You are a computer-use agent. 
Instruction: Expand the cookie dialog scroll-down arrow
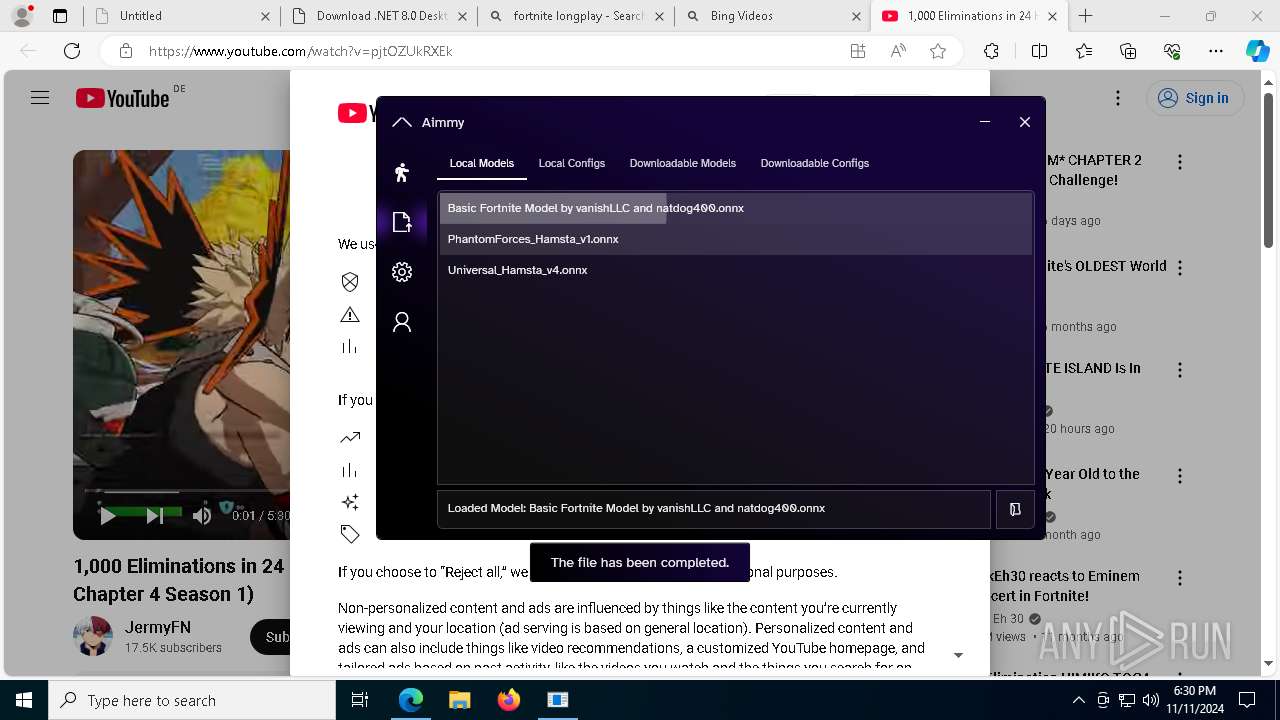click(958, 655)
